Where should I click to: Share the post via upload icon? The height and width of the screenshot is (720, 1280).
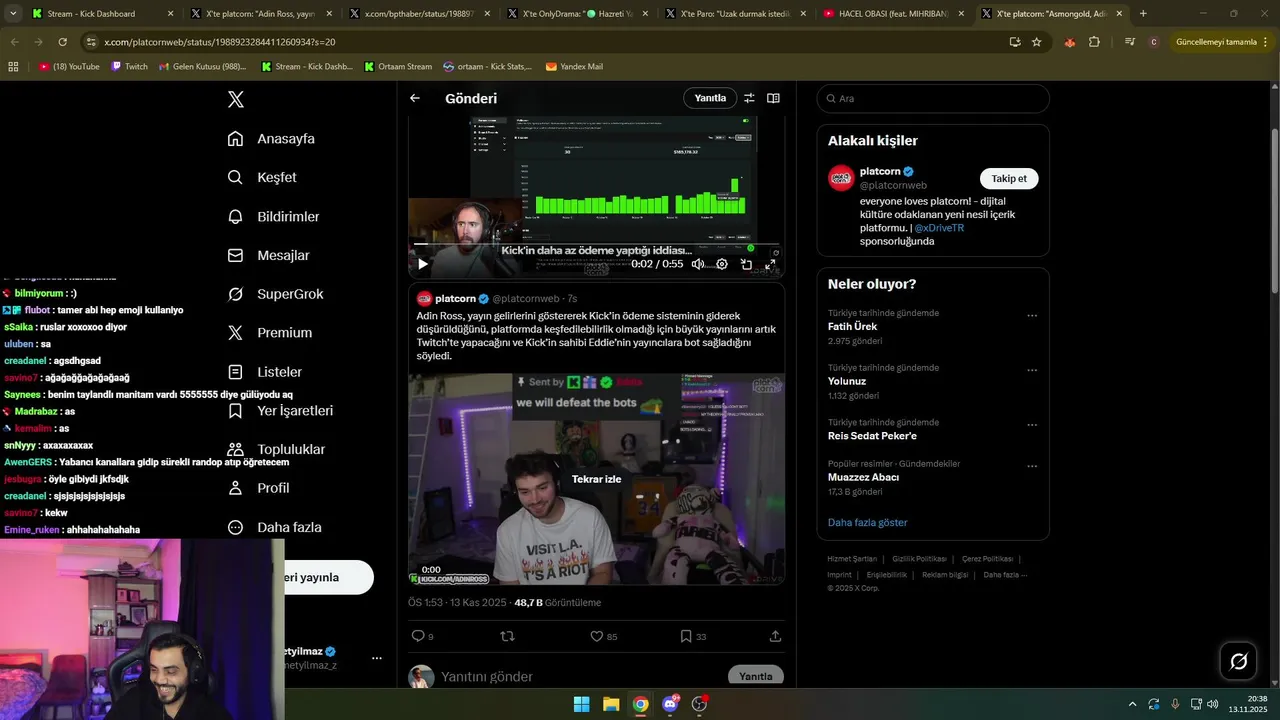coord(775,636)
